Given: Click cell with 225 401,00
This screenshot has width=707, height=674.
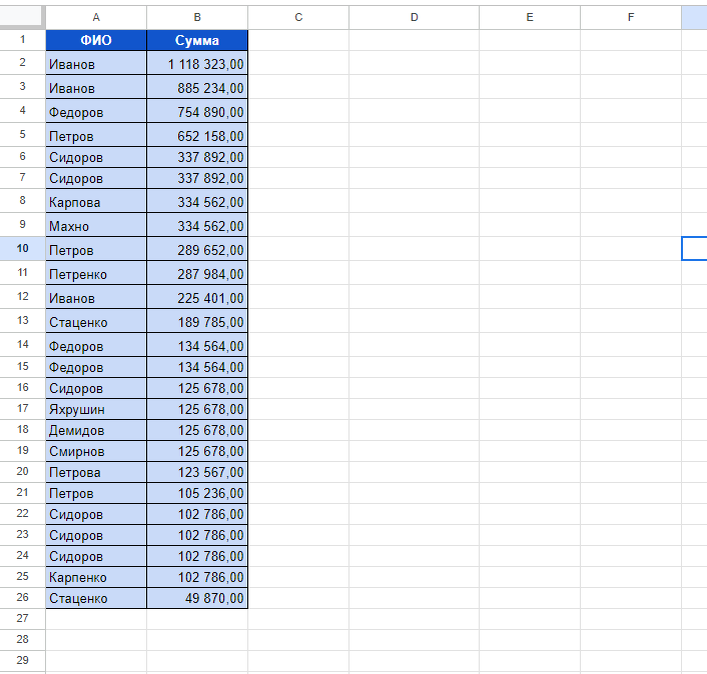Looking at the screenshot, I should coord(197,297).
